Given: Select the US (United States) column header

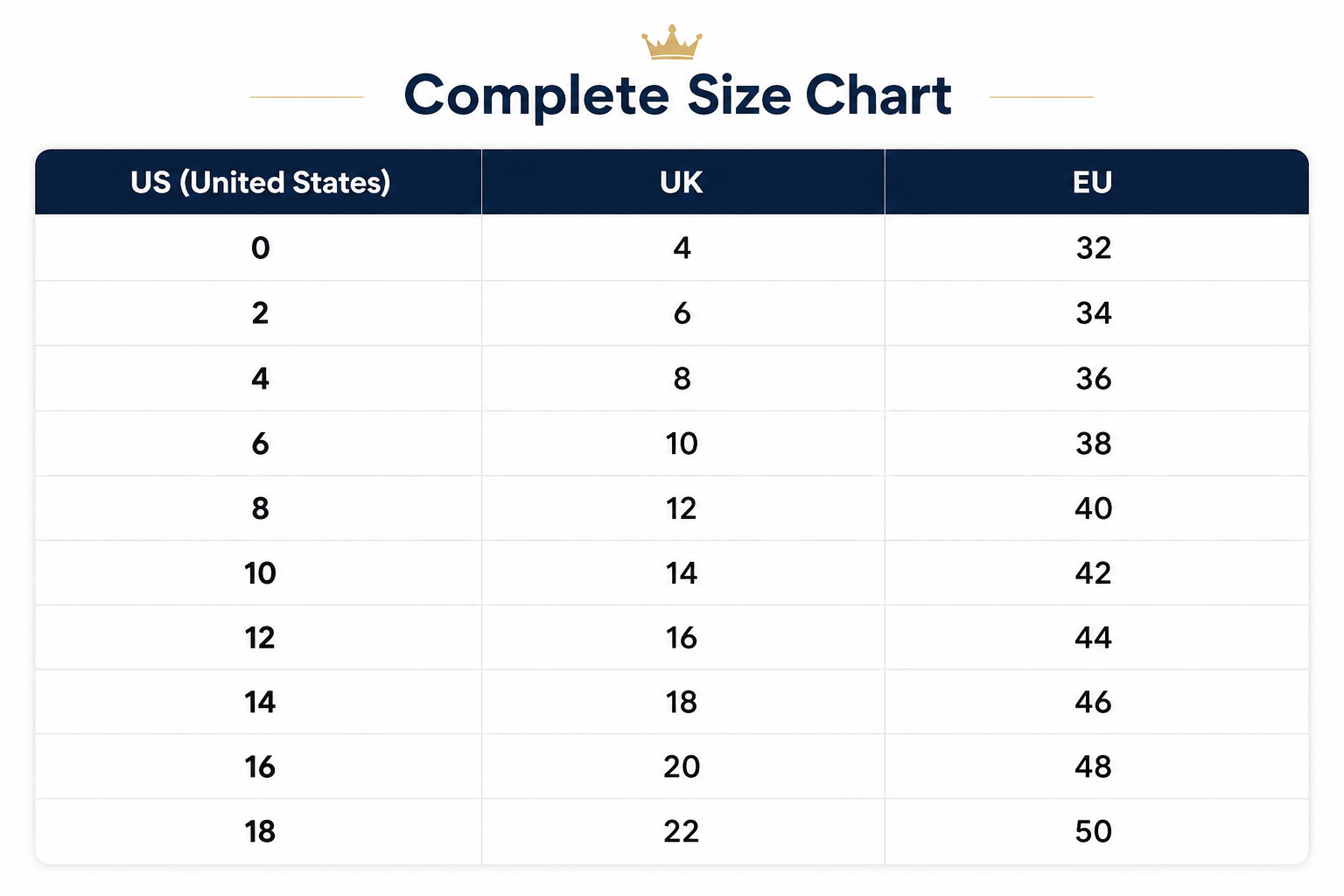Looking at the screenshot, I should coord(258,182).
